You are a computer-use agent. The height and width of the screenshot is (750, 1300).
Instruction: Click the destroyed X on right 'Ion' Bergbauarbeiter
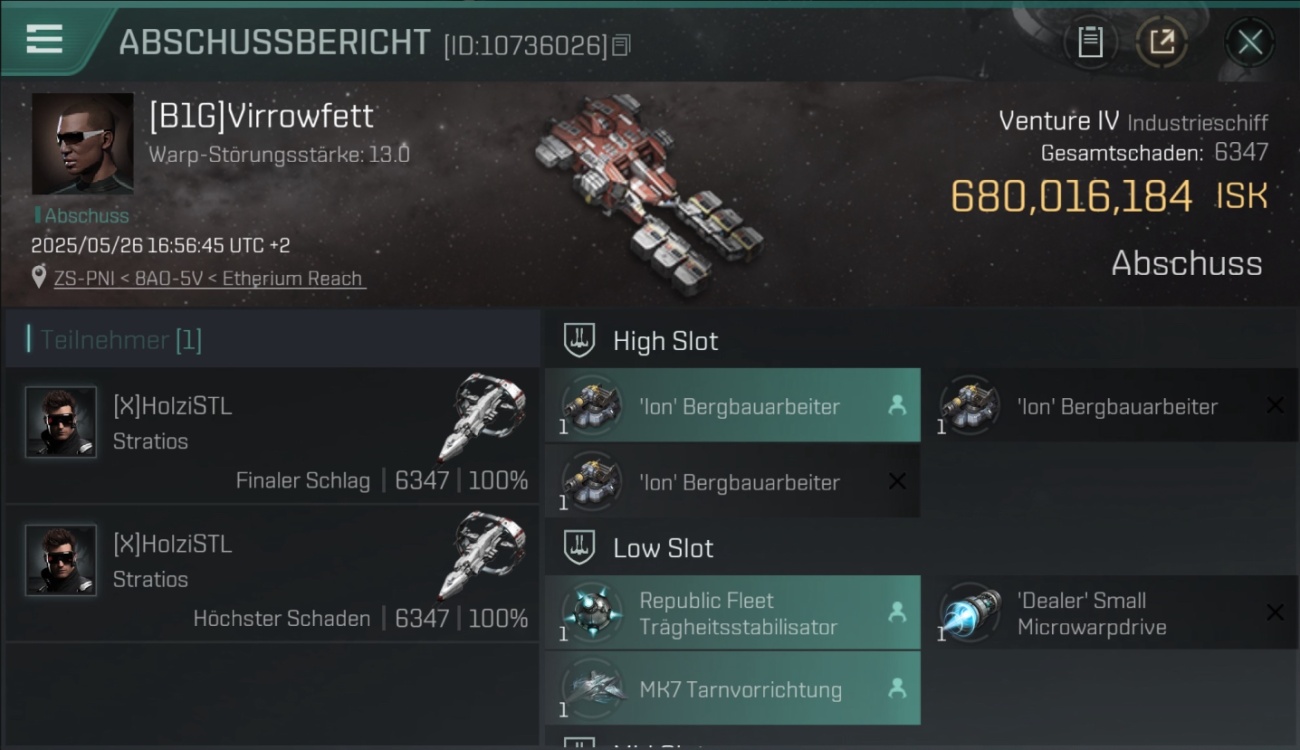tap(1275, 405)
